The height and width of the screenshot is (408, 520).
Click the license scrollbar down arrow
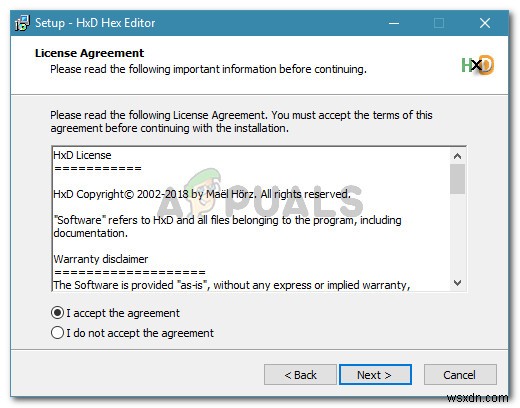457,283
